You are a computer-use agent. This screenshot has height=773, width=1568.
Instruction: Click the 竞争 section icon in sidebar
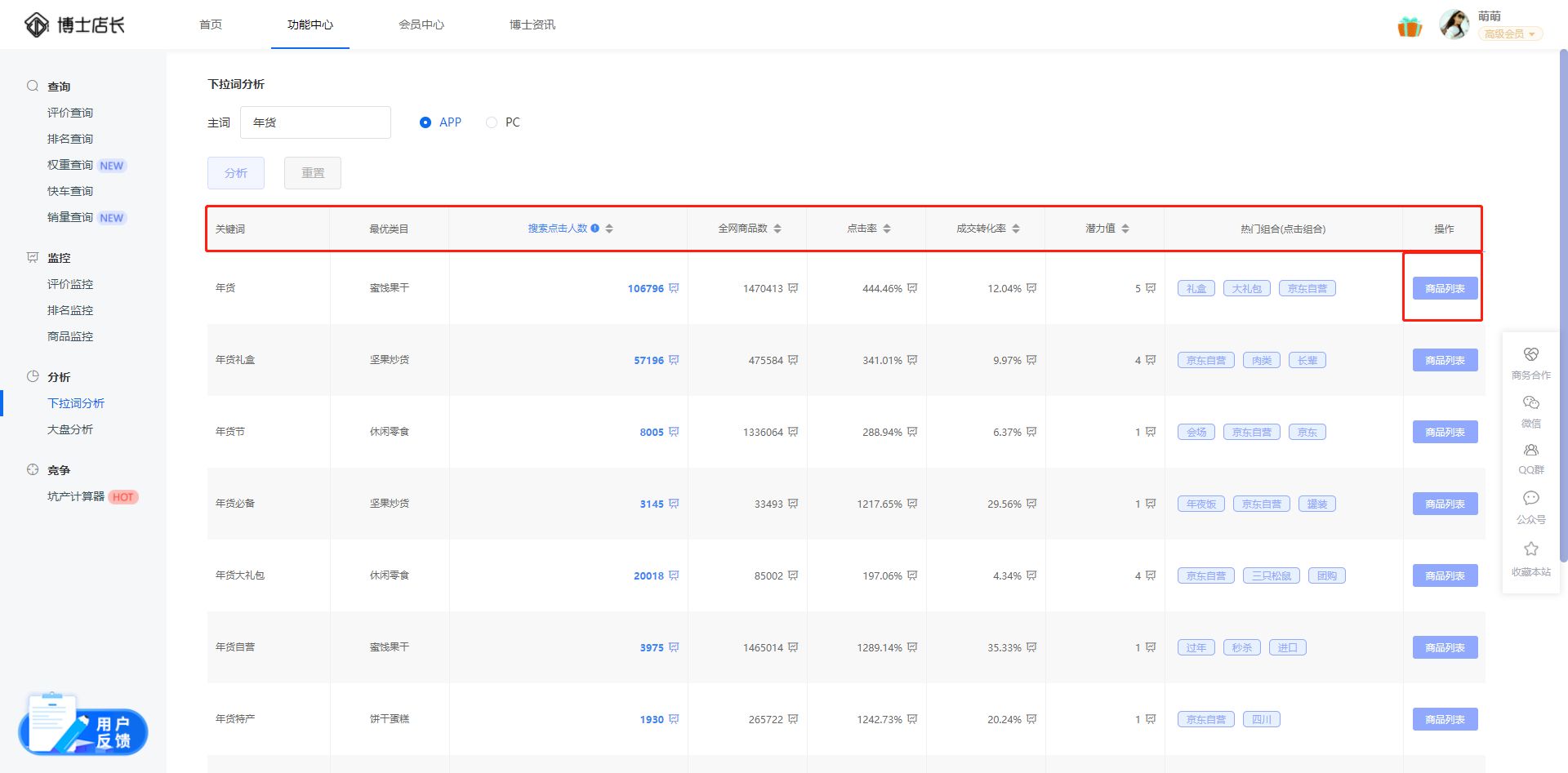(x=33, y=469)
